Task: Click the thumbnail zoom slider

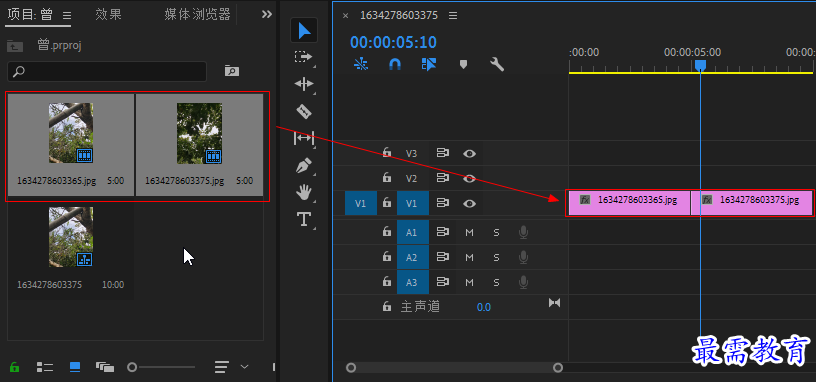Action: (161, 367)
